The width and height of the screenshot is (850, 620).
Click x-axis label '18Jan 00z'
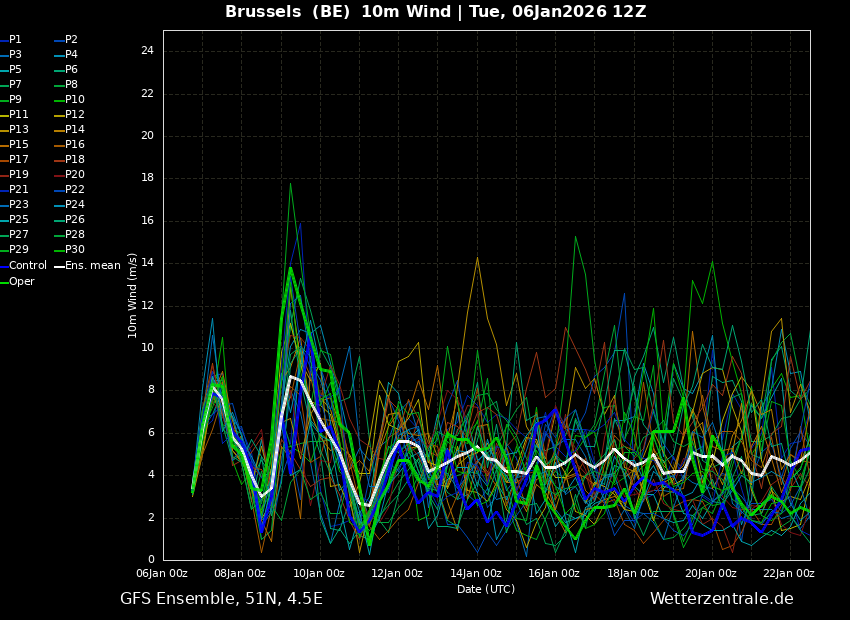click(x=633, y=573)
